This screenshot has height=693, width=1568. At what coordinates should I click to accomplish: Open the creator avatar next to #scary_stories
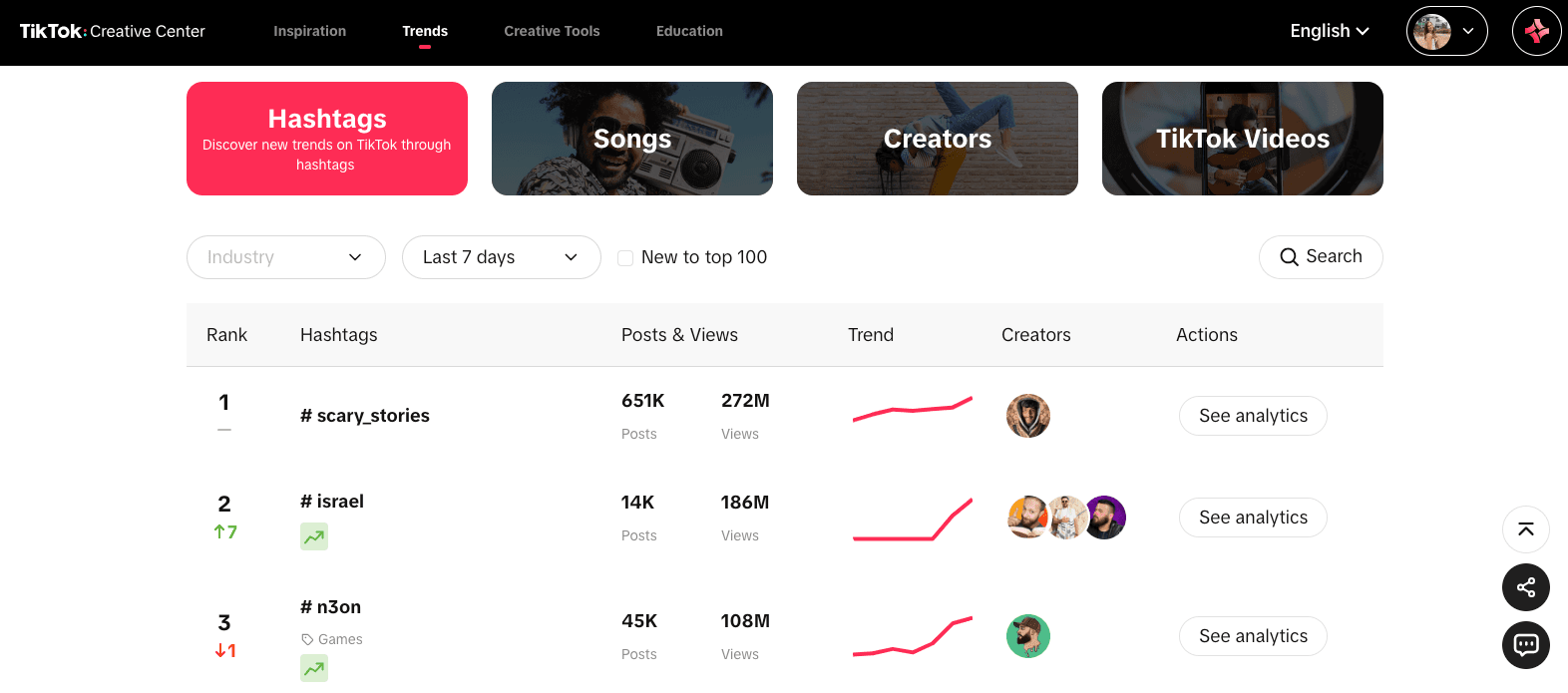coord(1028,416)
